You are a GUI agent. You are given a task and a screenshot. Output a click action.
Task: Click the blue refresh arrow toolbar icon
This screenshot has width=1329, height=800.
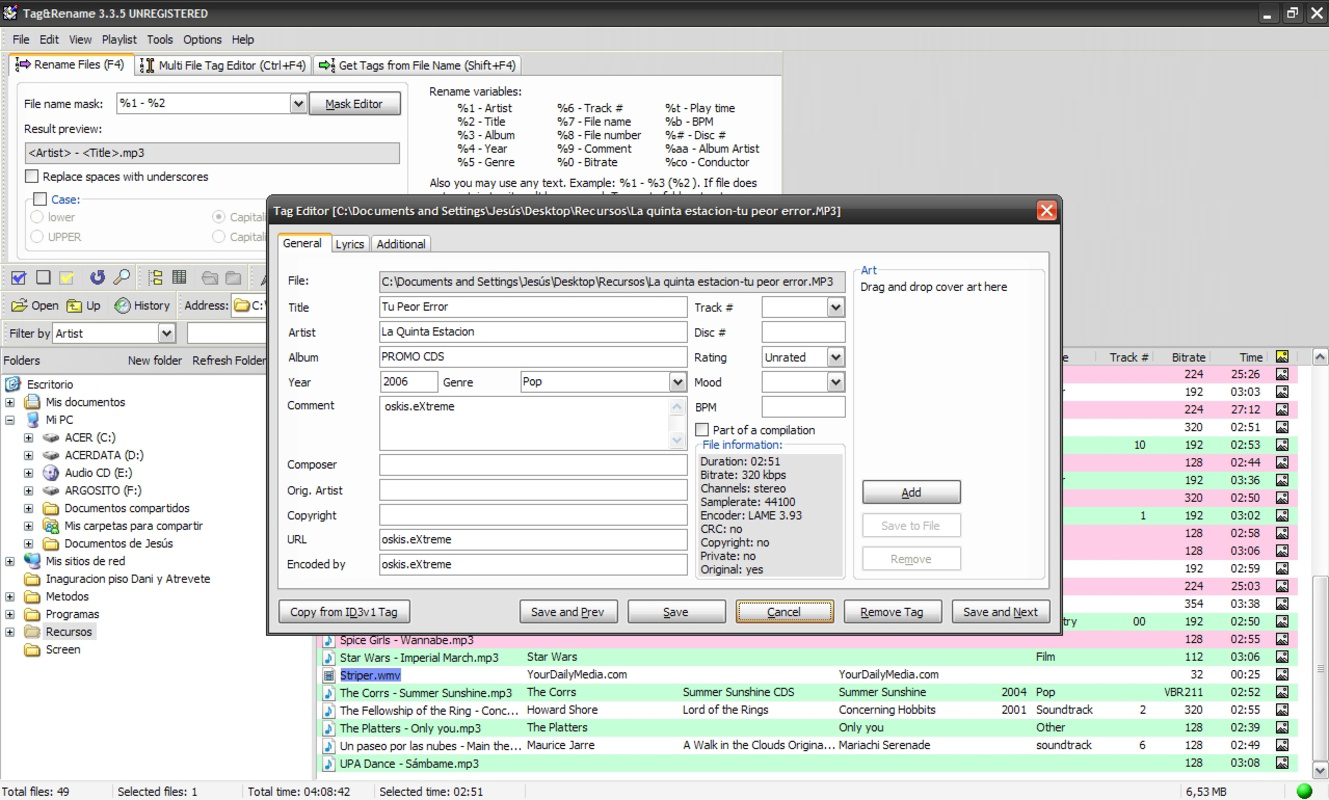pyautogui.click(x=97, y=277)
